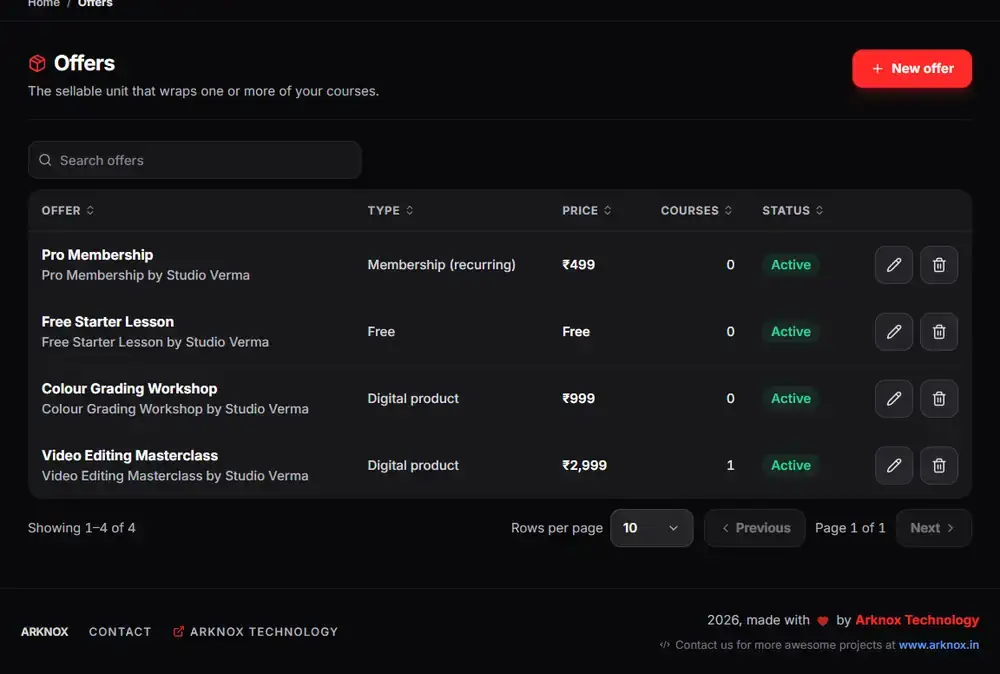Go to the Previous page
This screenshot has height=674, width=1000.
(x=754, y=528)
